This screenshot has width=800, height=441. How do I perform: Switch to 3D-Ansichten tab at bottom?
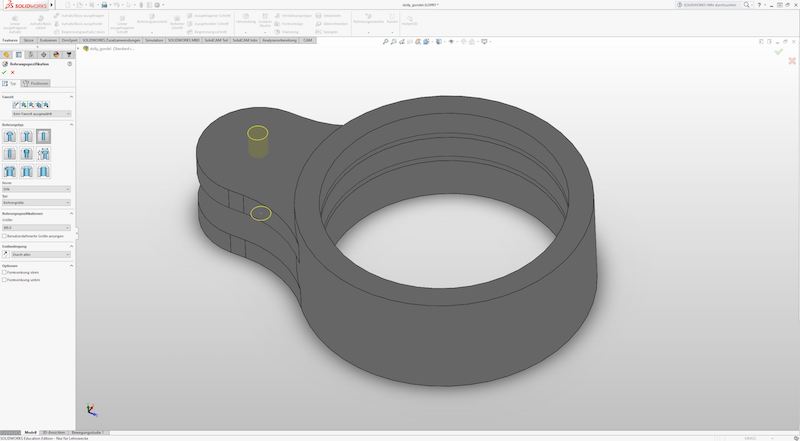tap(54, 432)
